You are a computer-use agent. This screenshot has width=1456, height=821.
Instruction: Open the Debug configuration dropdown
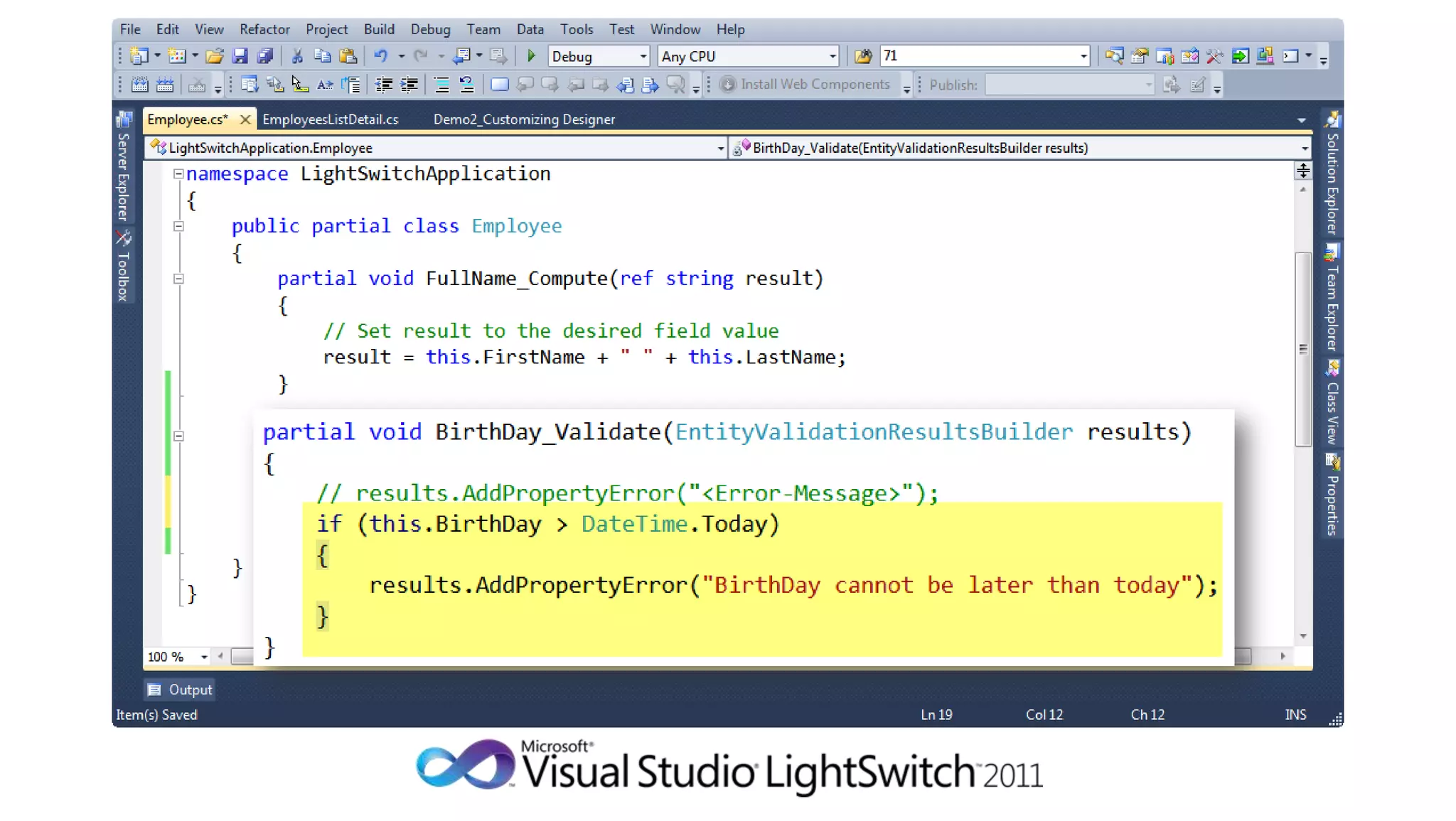pos(643,56)
